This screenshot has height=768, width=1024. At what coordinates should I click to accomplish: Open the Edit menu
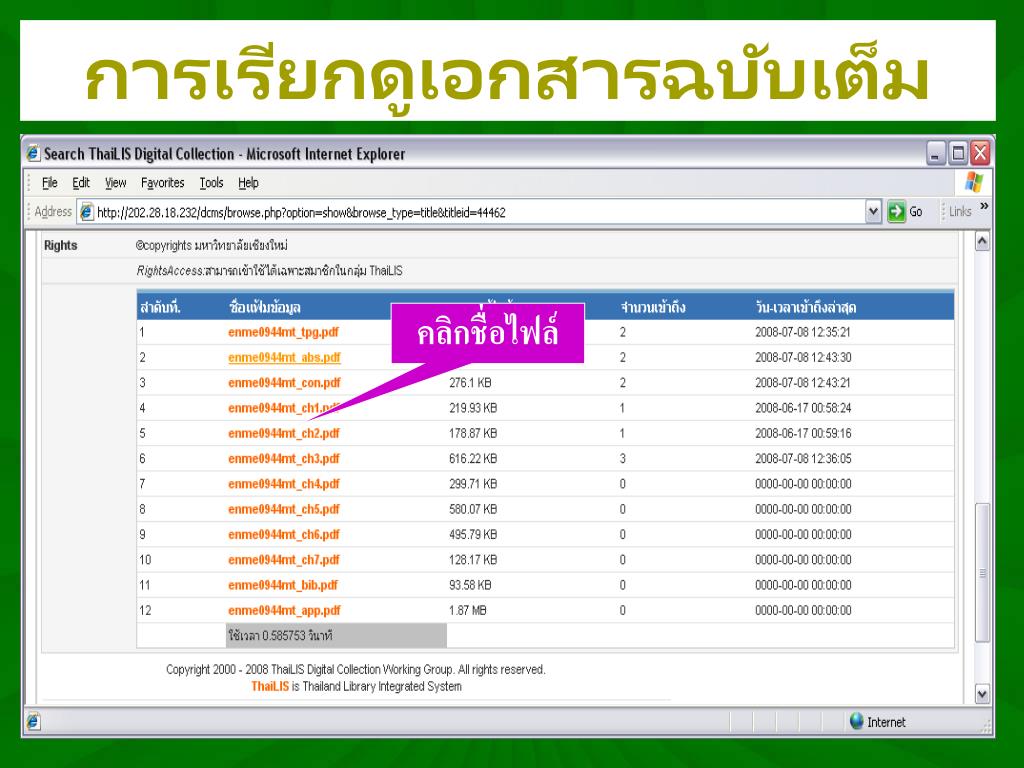tap(81, 183)
